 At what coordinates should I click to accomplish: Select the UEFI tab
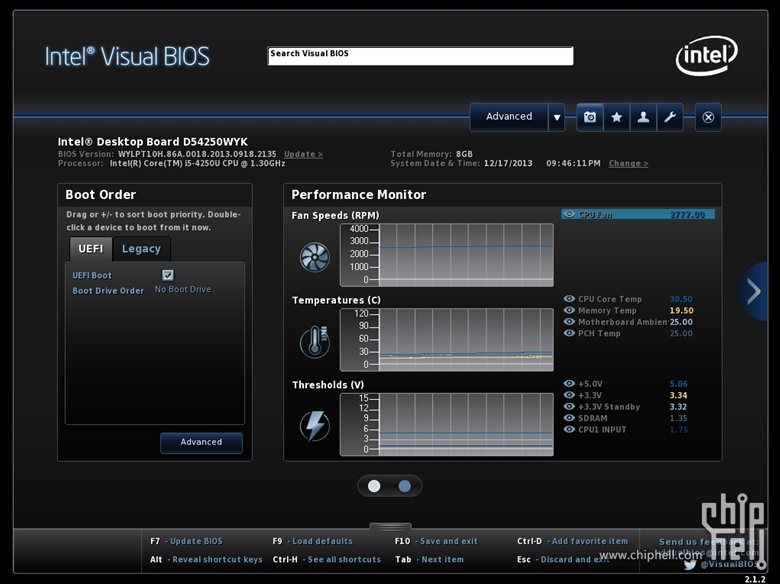pos(91,249)
